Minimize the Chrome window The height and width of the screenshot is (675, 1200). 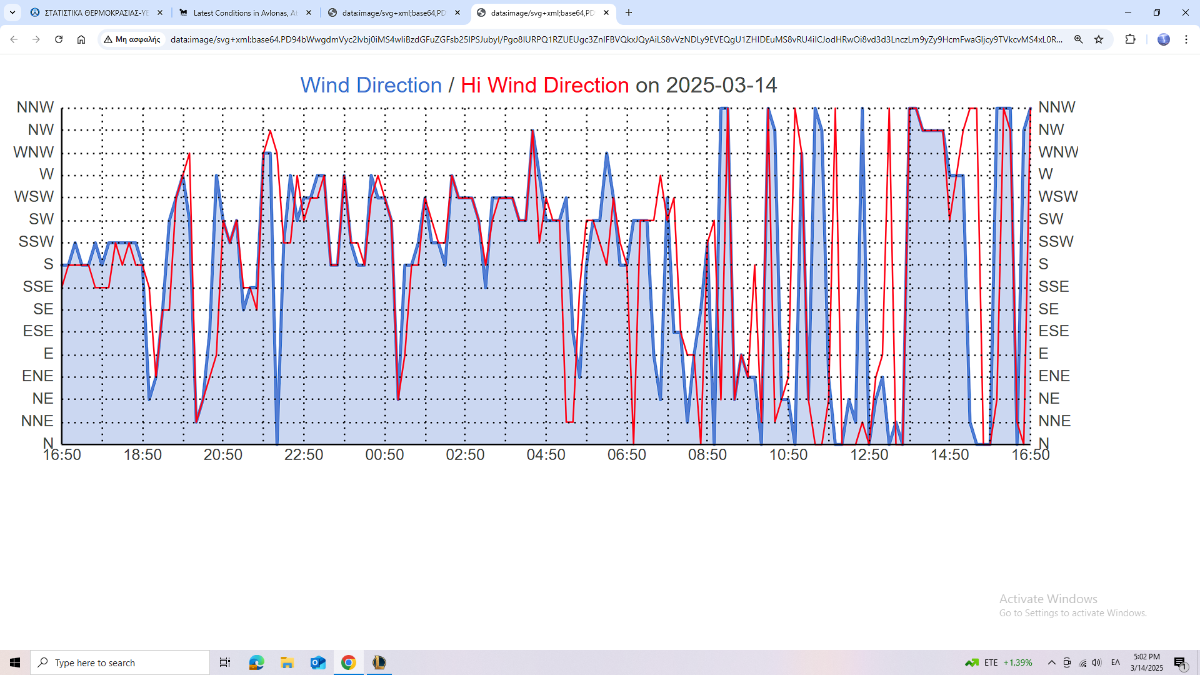[1128, 13]
